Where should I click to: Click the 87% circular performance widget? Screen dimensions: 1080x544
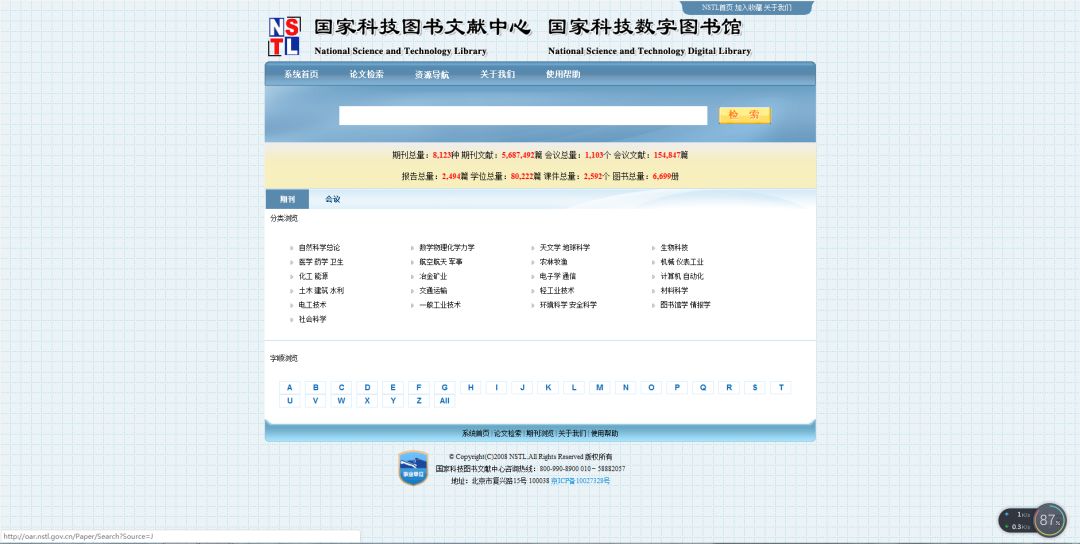click(x=1048, y=520)
